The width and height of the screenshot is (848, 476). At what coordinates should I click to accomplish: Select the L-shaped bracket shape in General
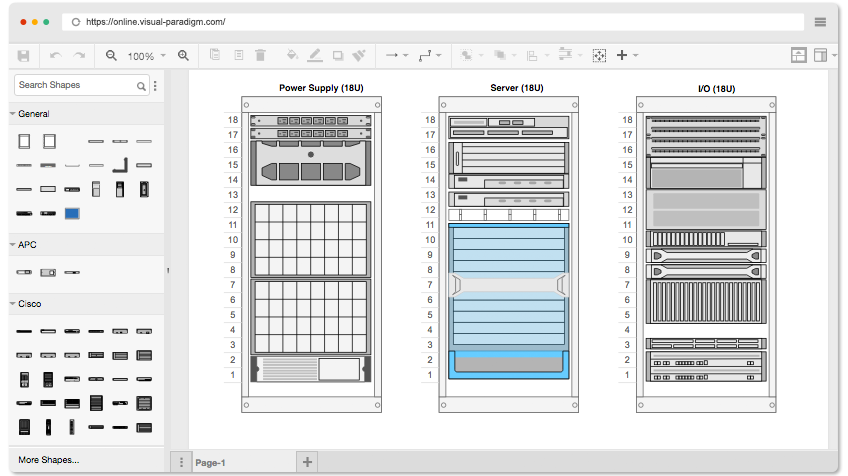(120, 165)
